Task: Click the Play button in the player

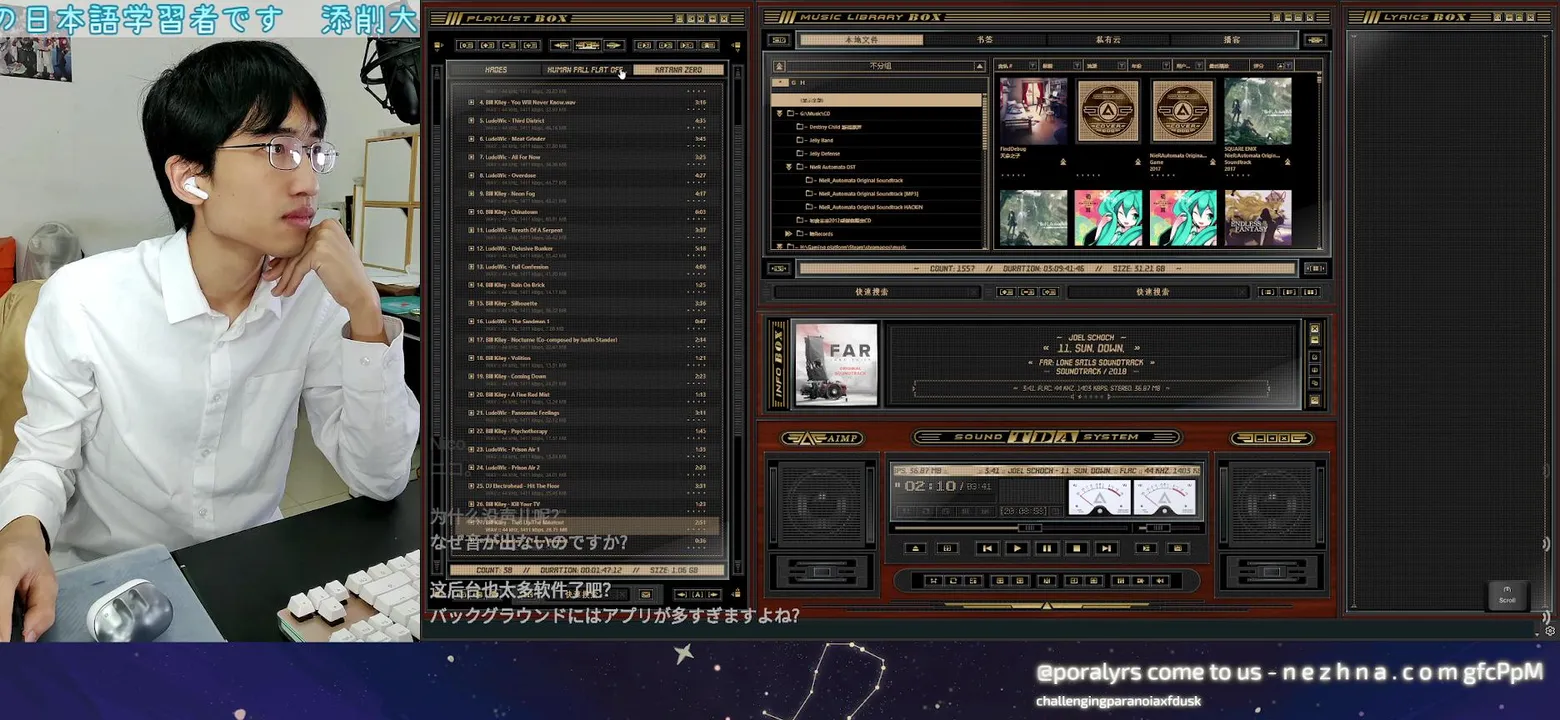Action: (x=1017, y=548)
